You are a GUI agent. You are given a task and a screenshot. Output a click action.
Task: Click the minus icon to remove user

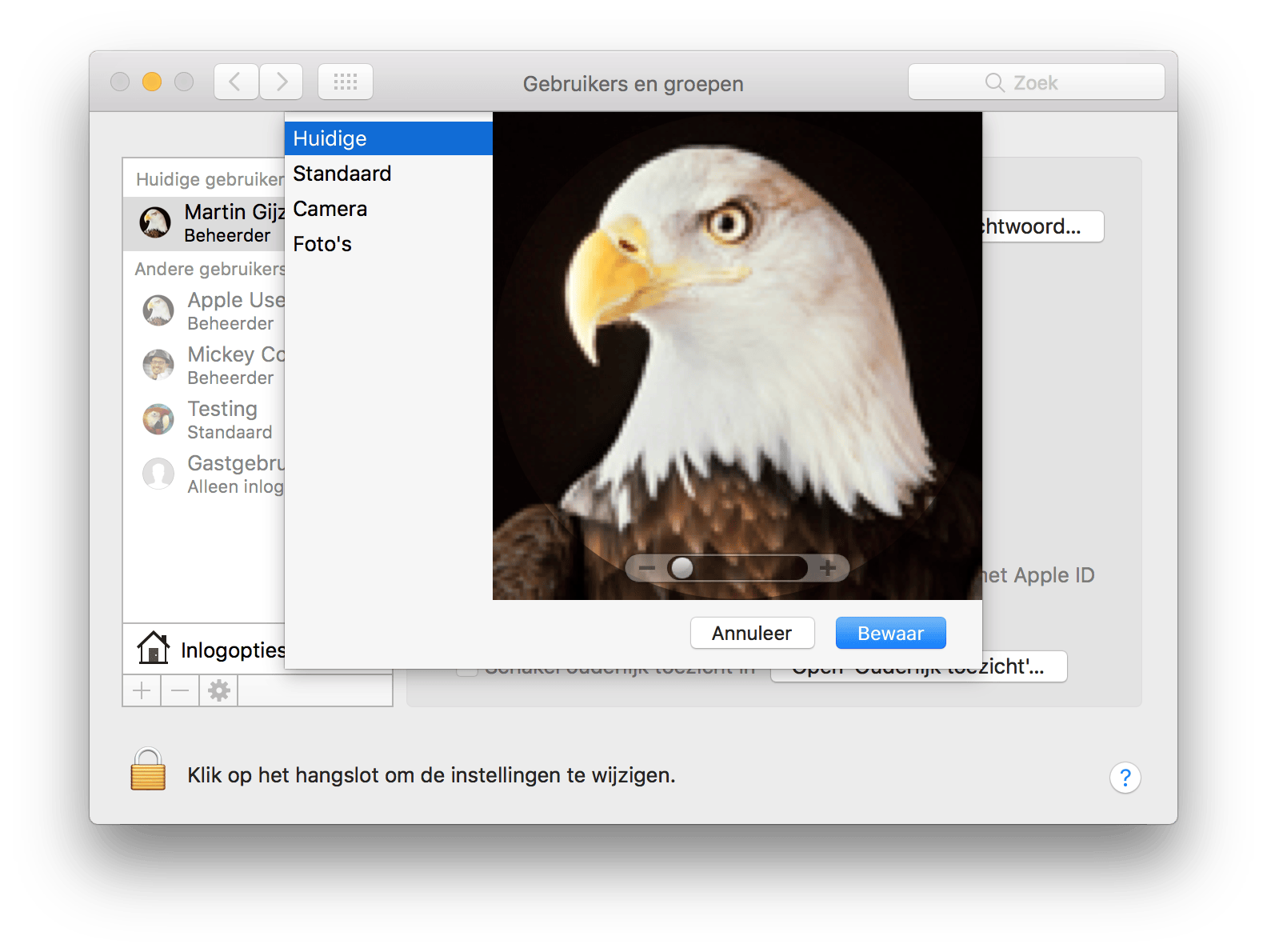pyautogui.click(x=180, y=690)
